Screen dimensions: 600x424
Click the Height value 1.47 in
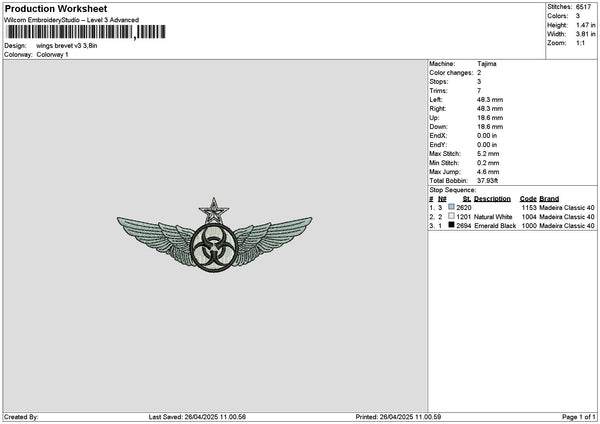[585, 25]
